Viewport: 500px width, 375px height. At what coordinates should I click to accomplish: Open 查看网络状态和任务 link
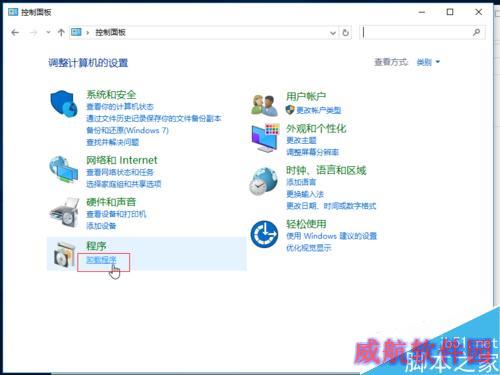120,172
